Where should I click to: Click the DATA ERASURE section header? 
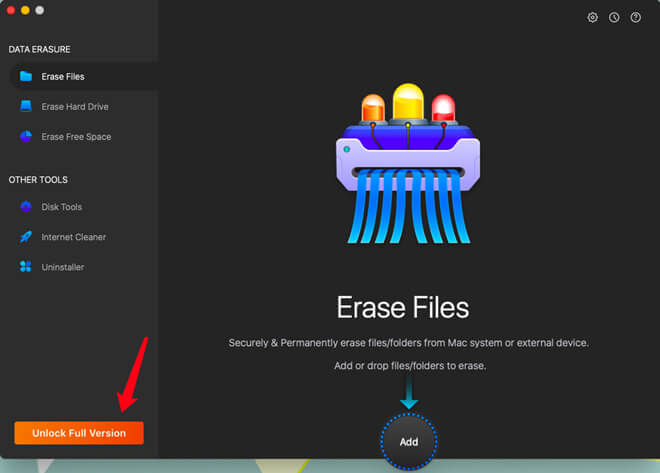coord(40,49)
